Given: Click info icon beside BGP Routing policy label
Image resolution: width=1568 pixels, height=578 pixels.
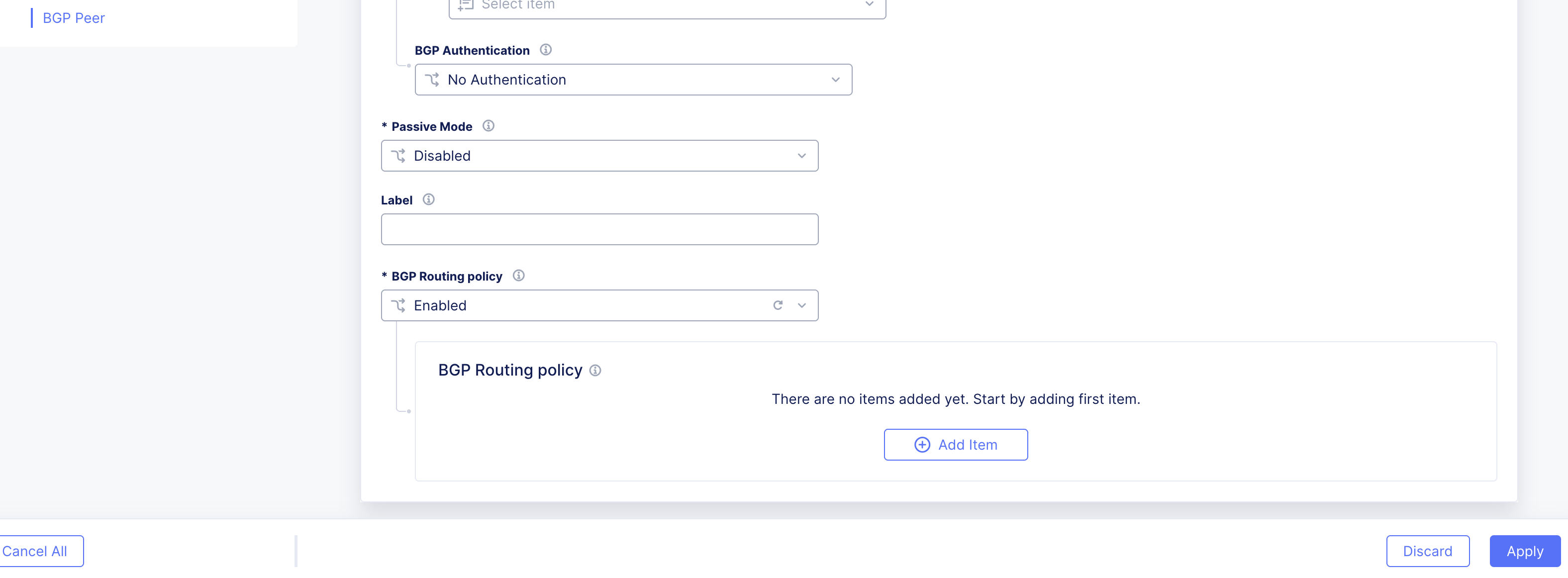Looking at the screenshot, I should coord(518,276).
